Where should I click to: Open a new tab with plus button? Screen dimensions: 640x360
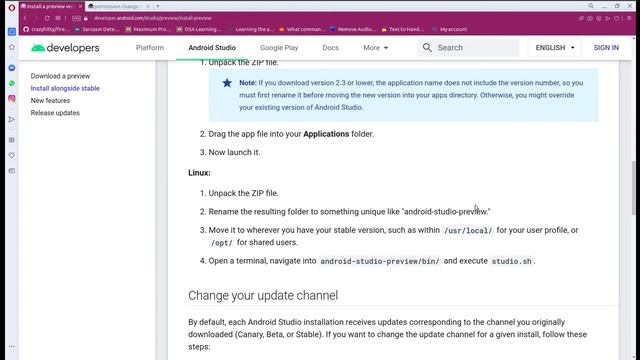(x=158, y=6)
